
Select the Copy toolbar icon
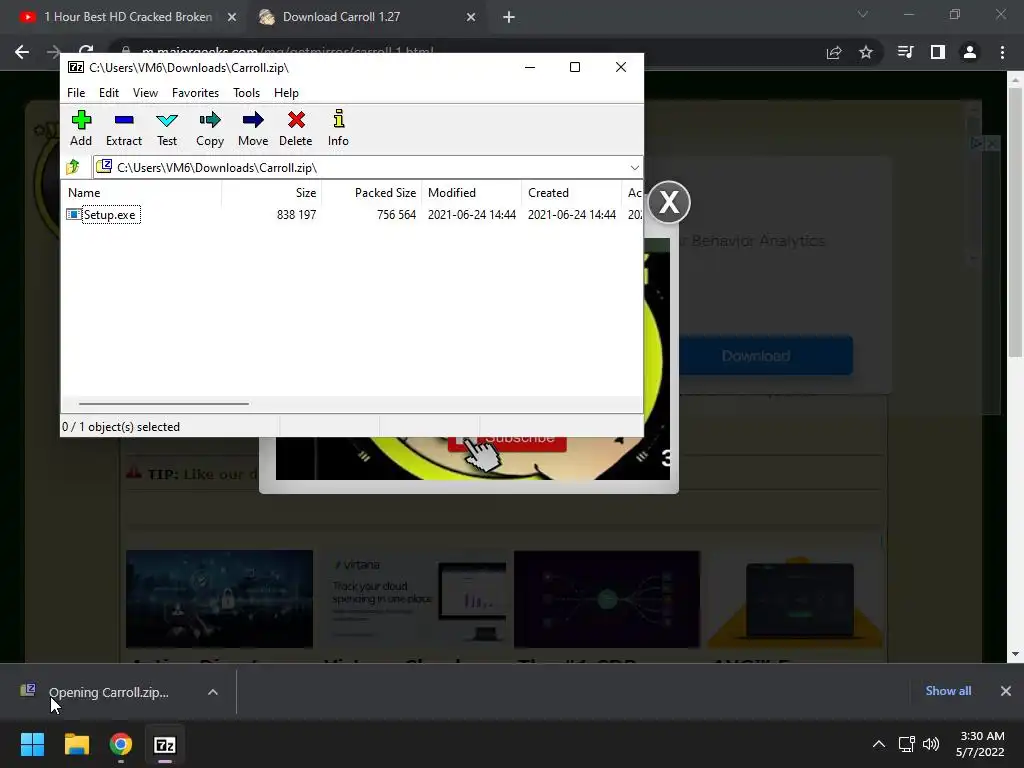point(210,128)
